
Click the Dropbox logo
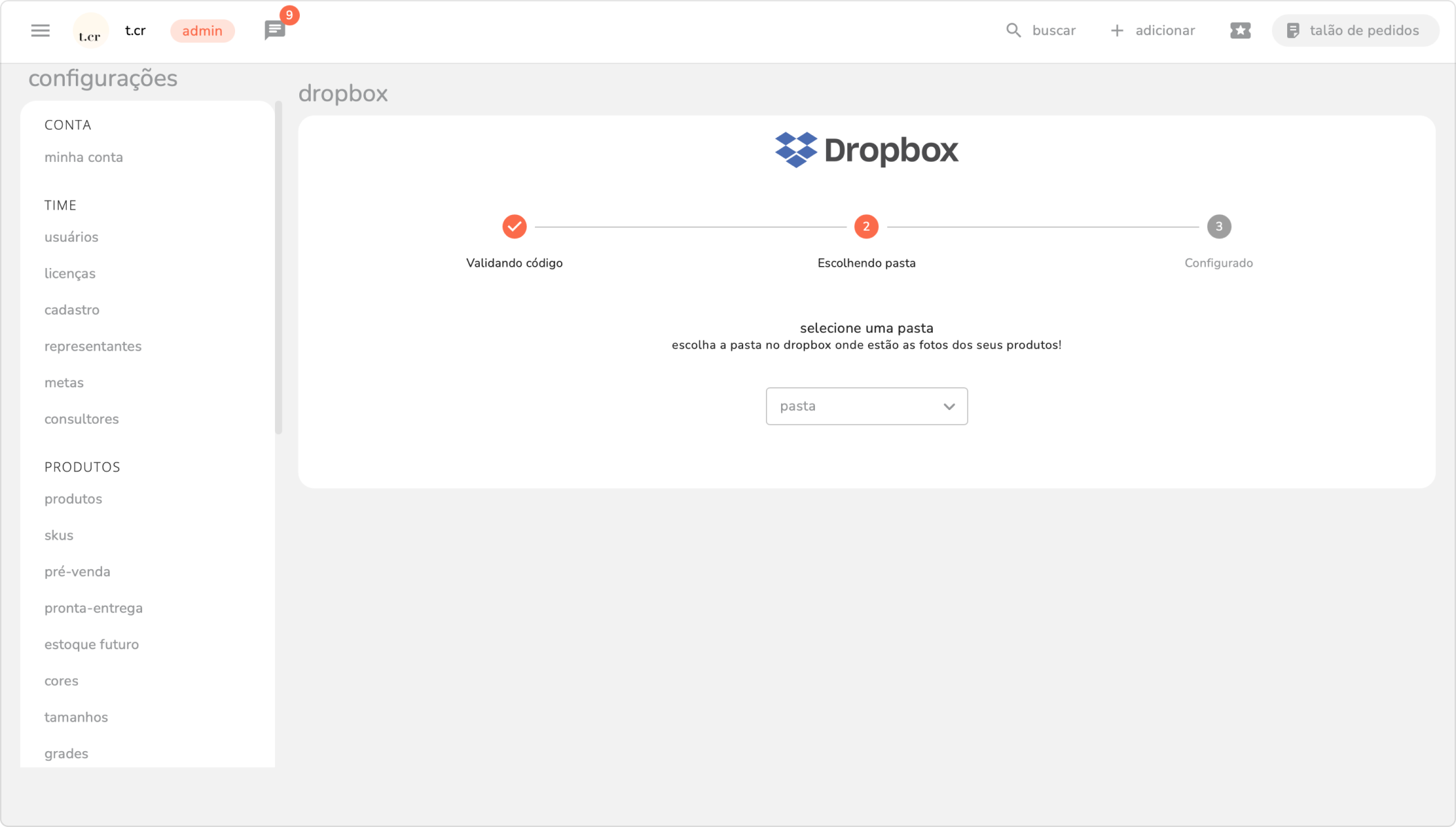[866, 150]
